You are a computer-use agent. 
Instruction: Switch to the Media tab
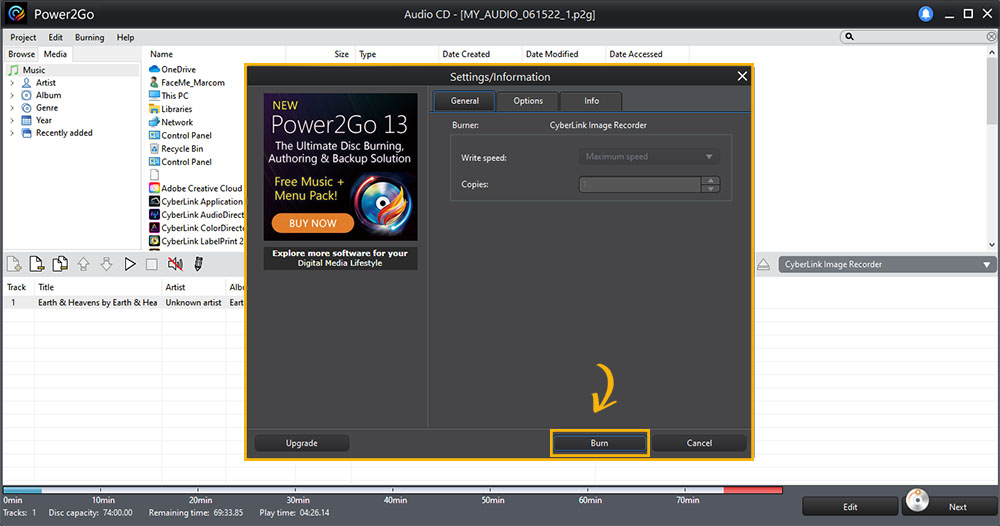click(x=55, y=54)
